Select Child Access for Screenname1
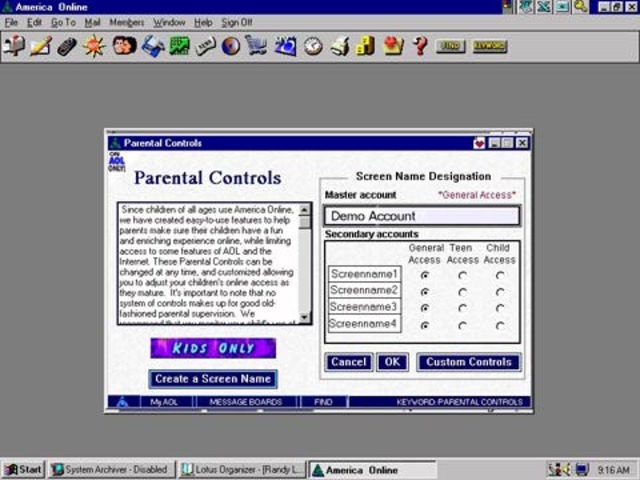This screenshot has height=480, width=640. [500, 276]
